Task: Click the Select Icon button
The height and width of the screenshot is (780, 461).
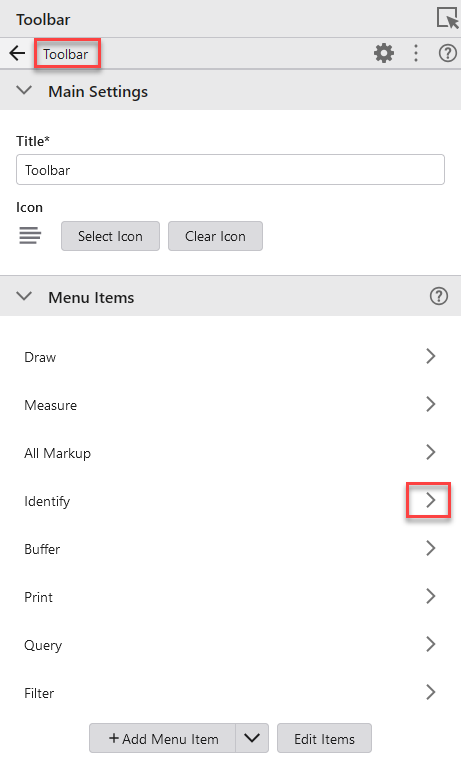Action: [110, 236]
